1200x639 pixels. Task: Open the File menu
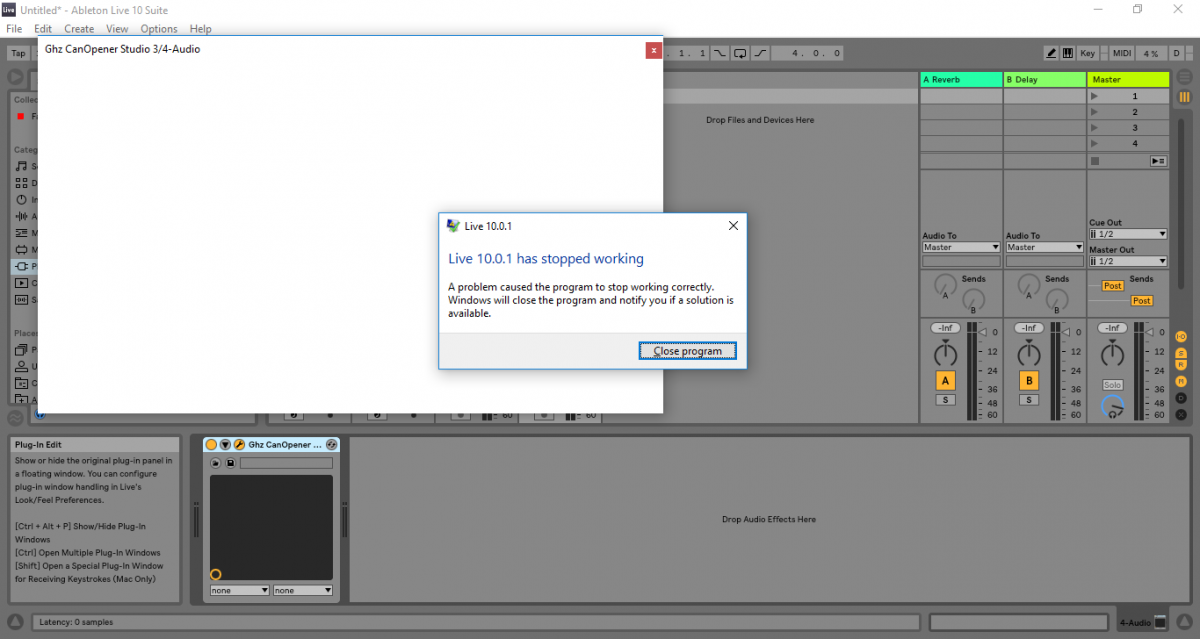click(x=14, y=29)
